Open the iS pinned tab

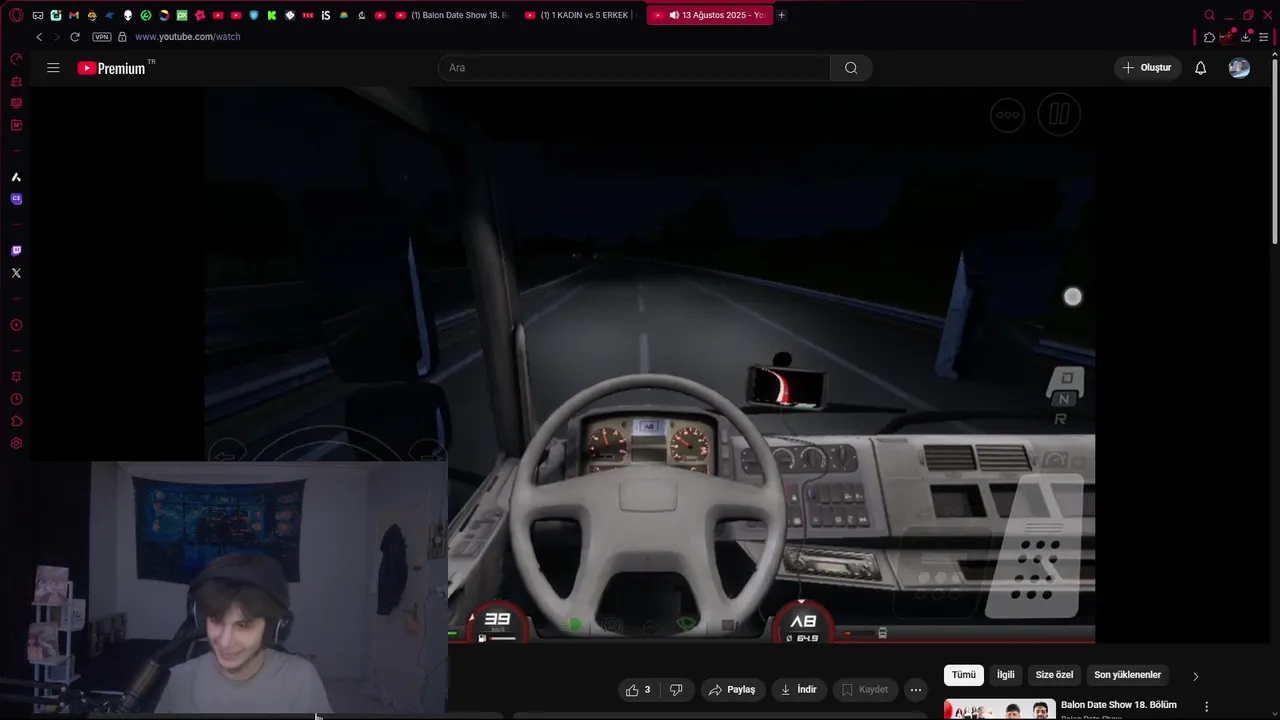point(325,15)
